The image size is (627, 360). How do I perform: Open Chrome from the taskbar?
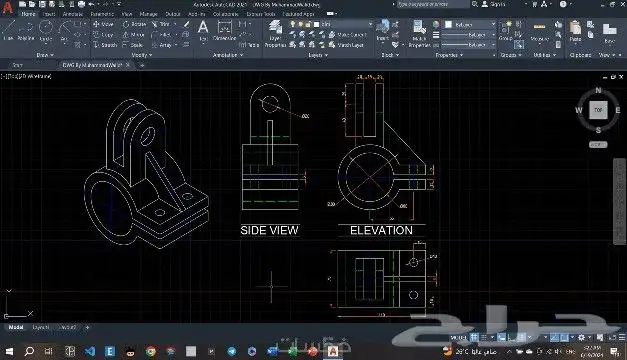(151, 352)
